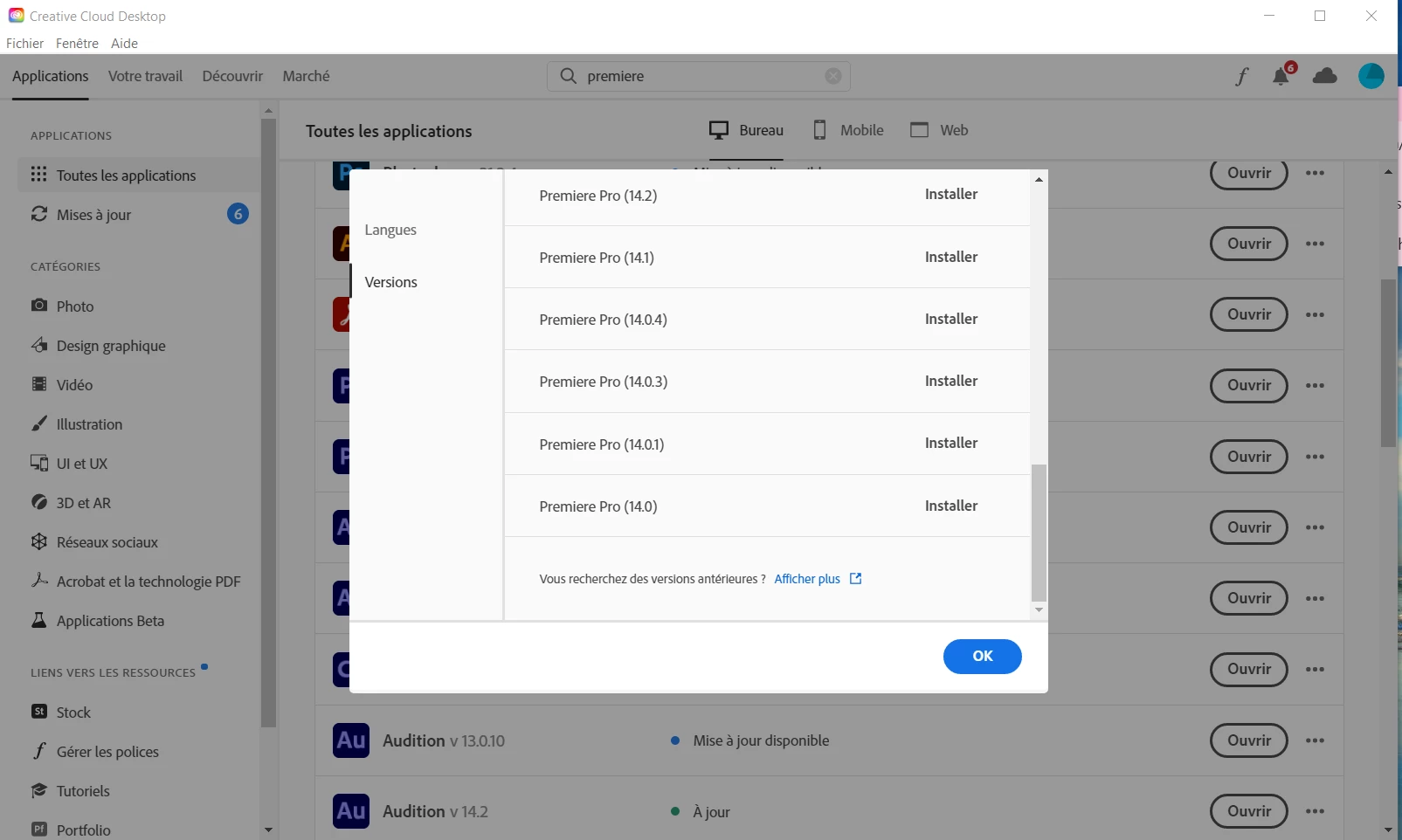Select the Mobile platform tab
The image size is (1402, 840).
[848, 130]
